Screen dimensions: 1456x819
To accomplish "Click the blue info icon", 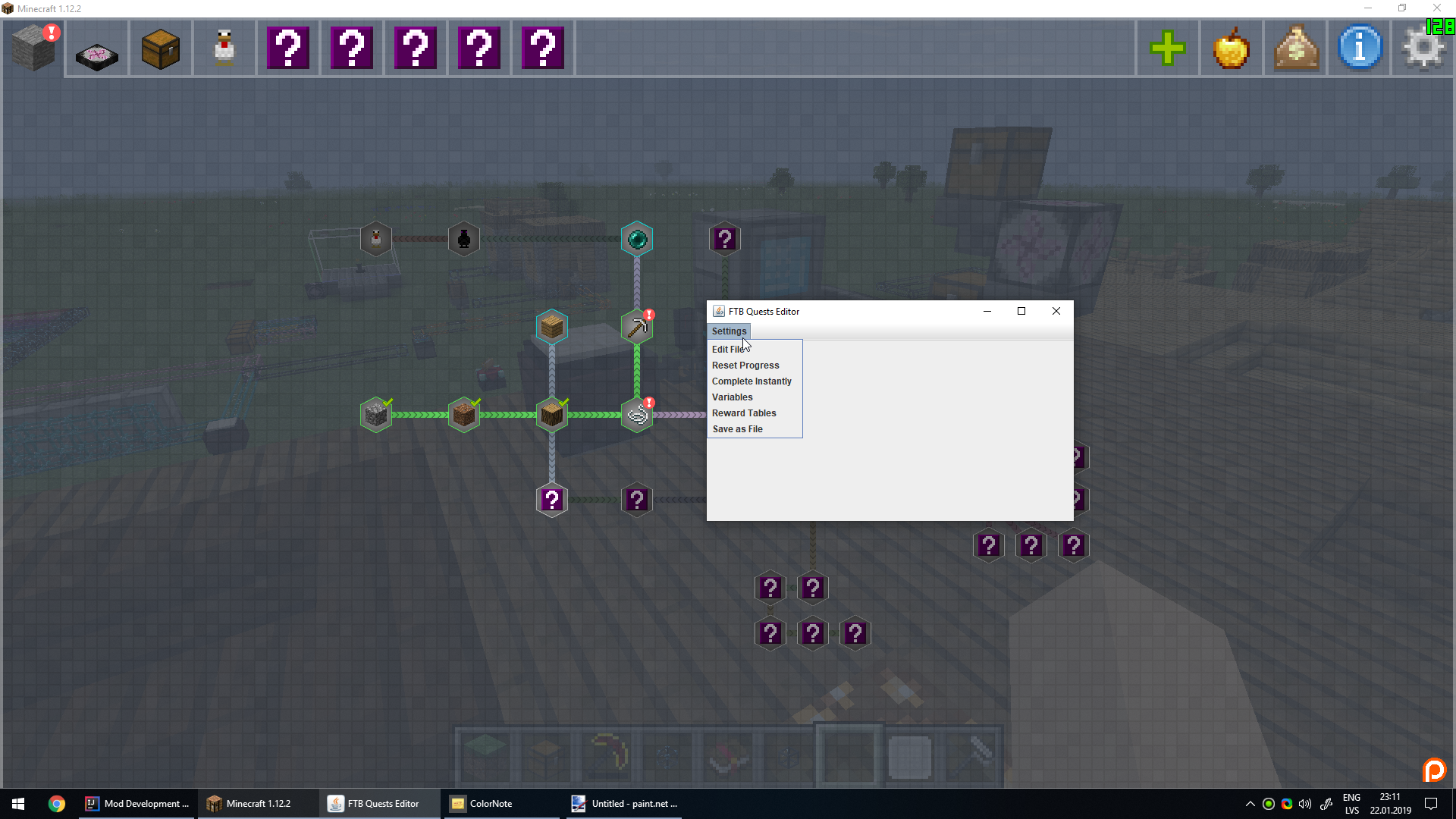I will pyautogui.click(x=1360, y=49).
